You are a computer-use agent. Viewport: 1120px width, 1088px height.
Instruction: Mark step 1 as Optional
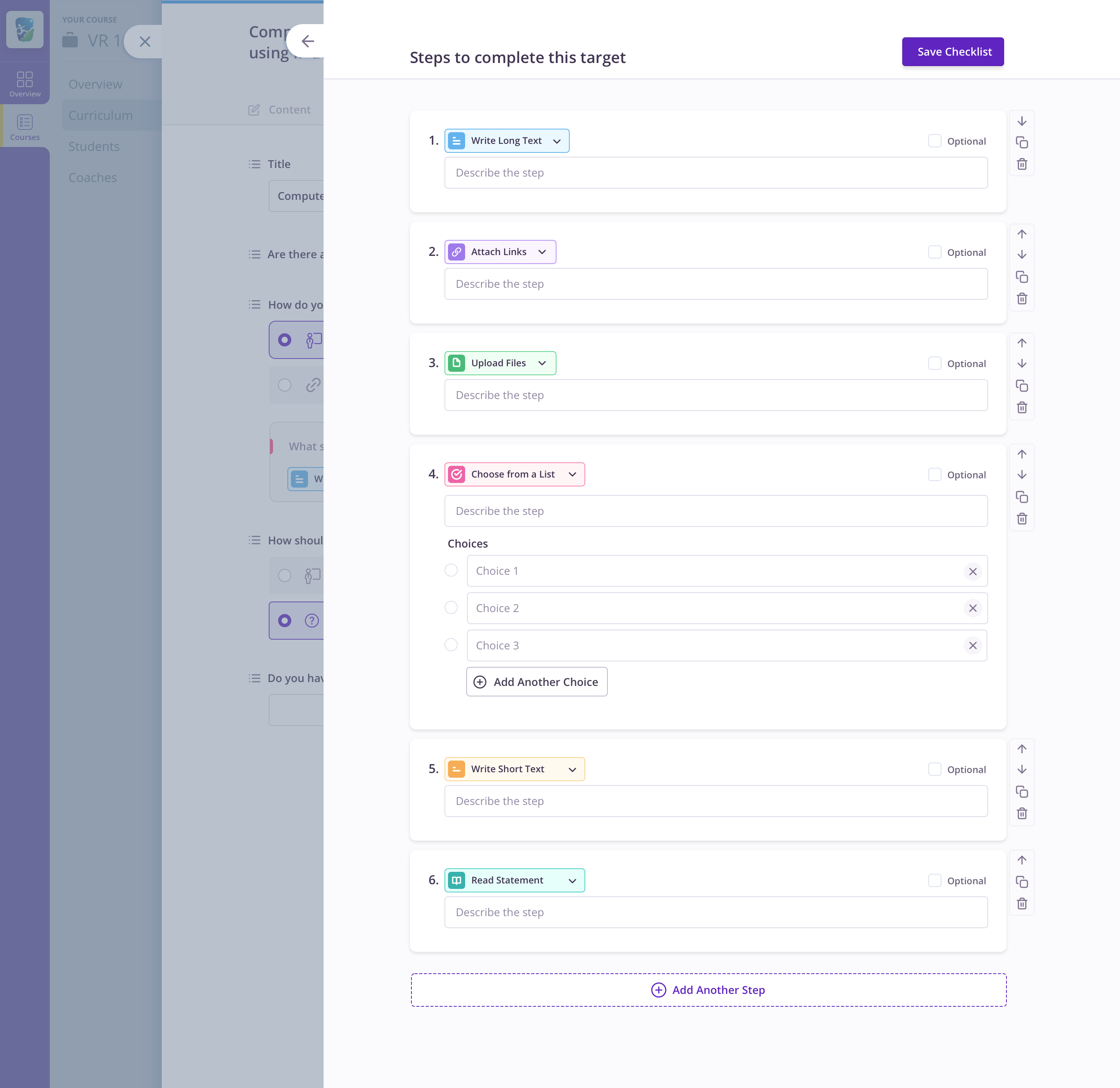[935, 141]
